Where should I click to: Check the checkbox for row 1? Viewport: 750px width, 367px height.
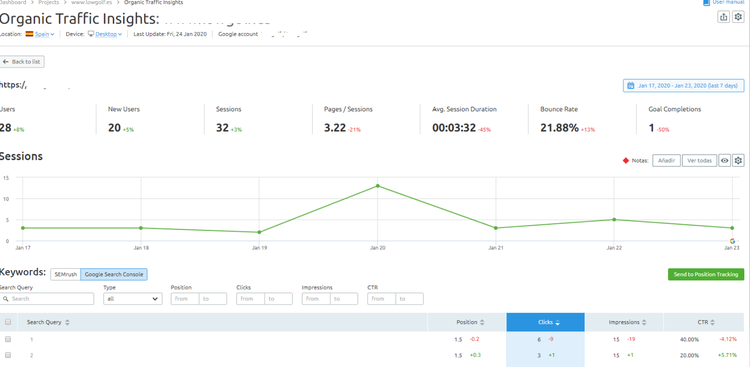[8, 339]
